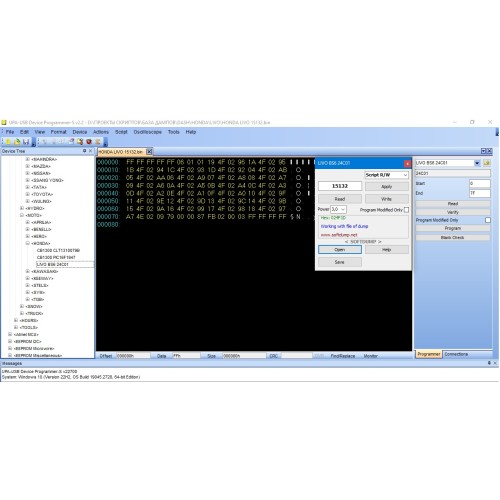The image size is (500, 500).
Task: Expand the <TRUCK> tree node
Action: tap(22, 313)
